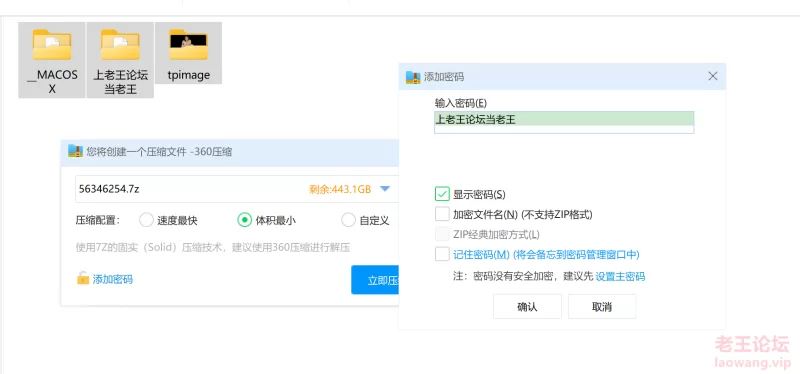Select the 速度最快 radio option
The width and height of the screenshot is (800, 374).
[146, 220]
